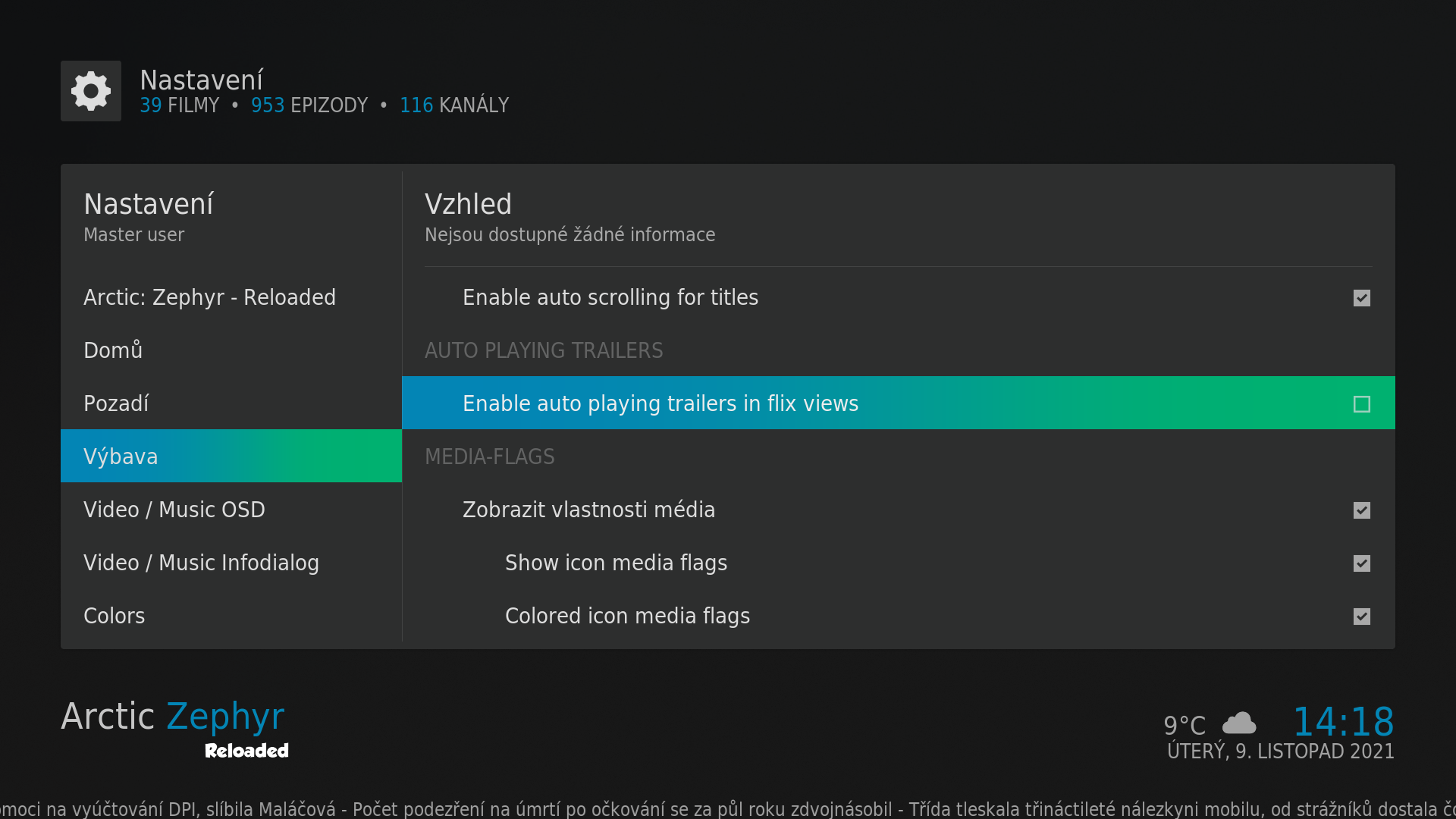Uncheck Zobrazit vlastnosti média checkbox
This screenshot has height=819, width=1456.
coord(1361,510)
